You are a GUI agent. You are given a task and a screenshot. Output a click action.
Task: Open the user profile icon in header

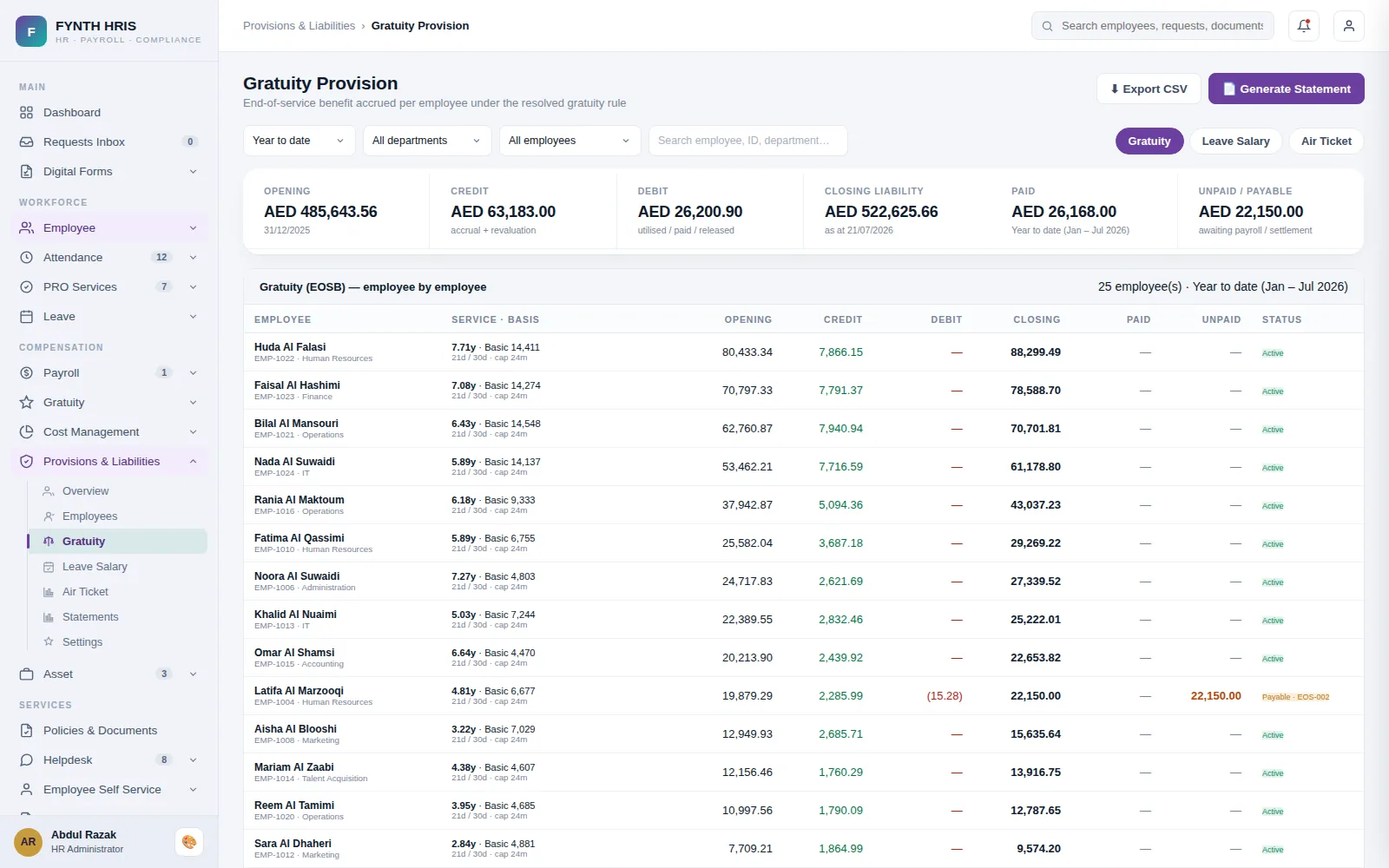pyautogui.click(x=1349, y=26)
